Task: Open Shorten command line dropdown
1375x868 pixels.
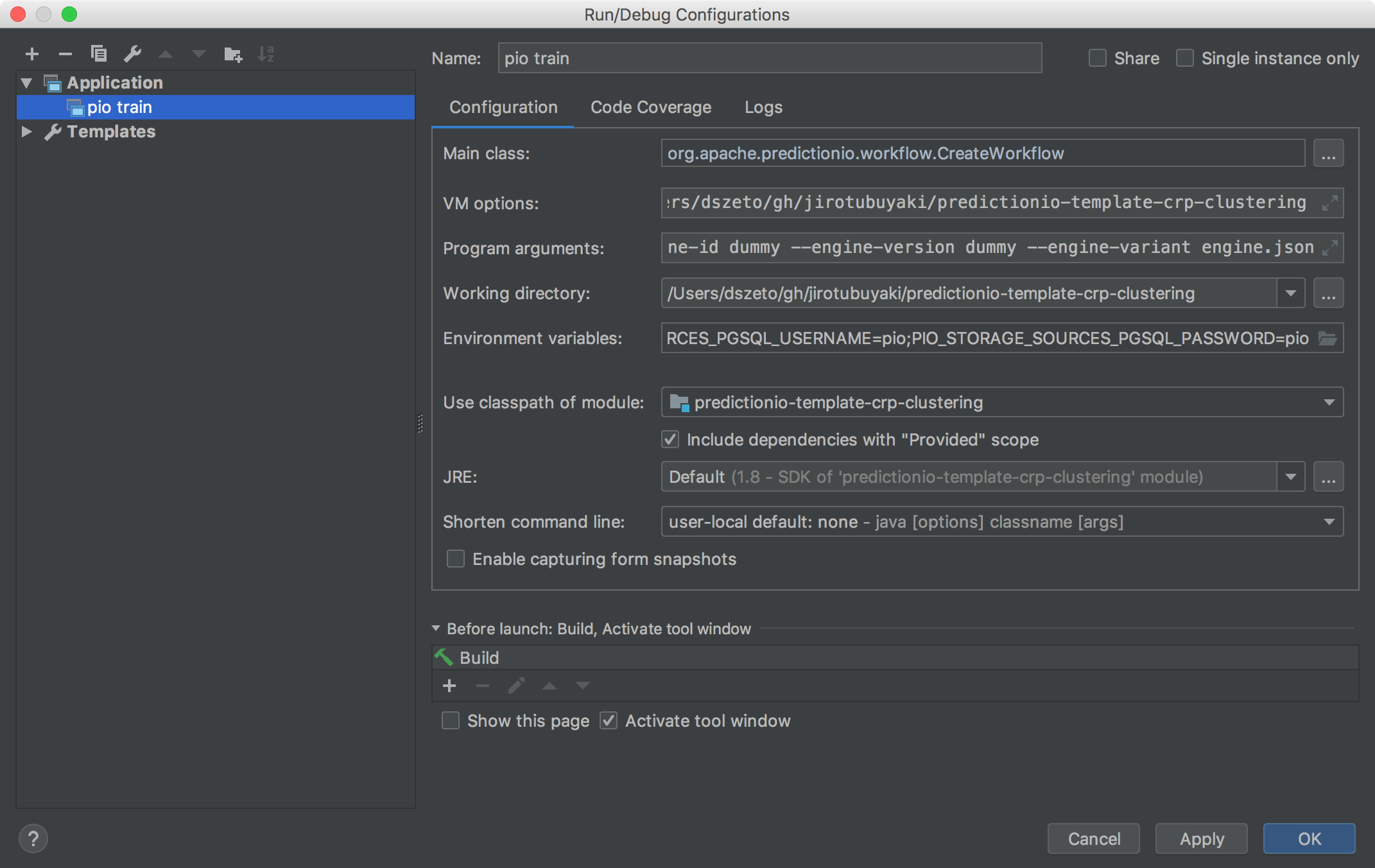Action: point(1329,522)
